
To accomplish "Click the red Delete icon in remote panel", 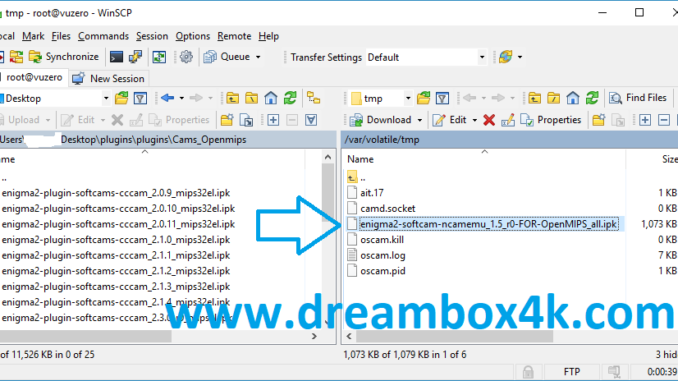I will [x=489, y=120].
